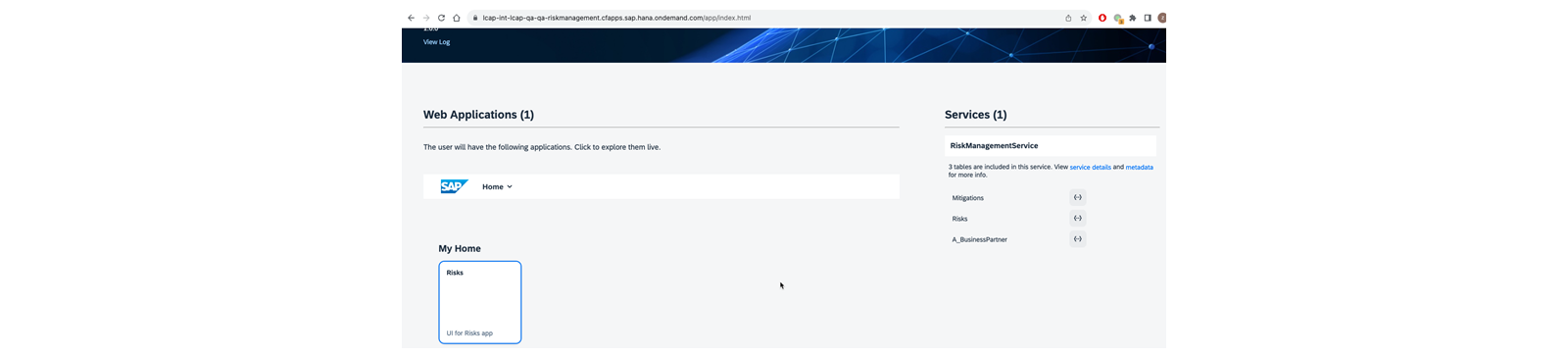Screen dimensions: 1568x358
Task: Open the Risks app tile
Action: point(480,302)
